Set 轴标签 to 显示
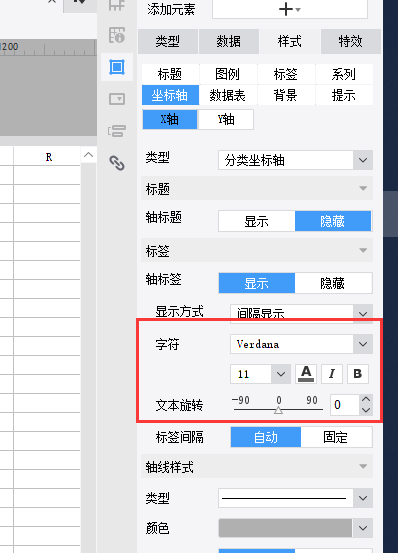Viewport: 398px width, 553px height. pos(257,283)
